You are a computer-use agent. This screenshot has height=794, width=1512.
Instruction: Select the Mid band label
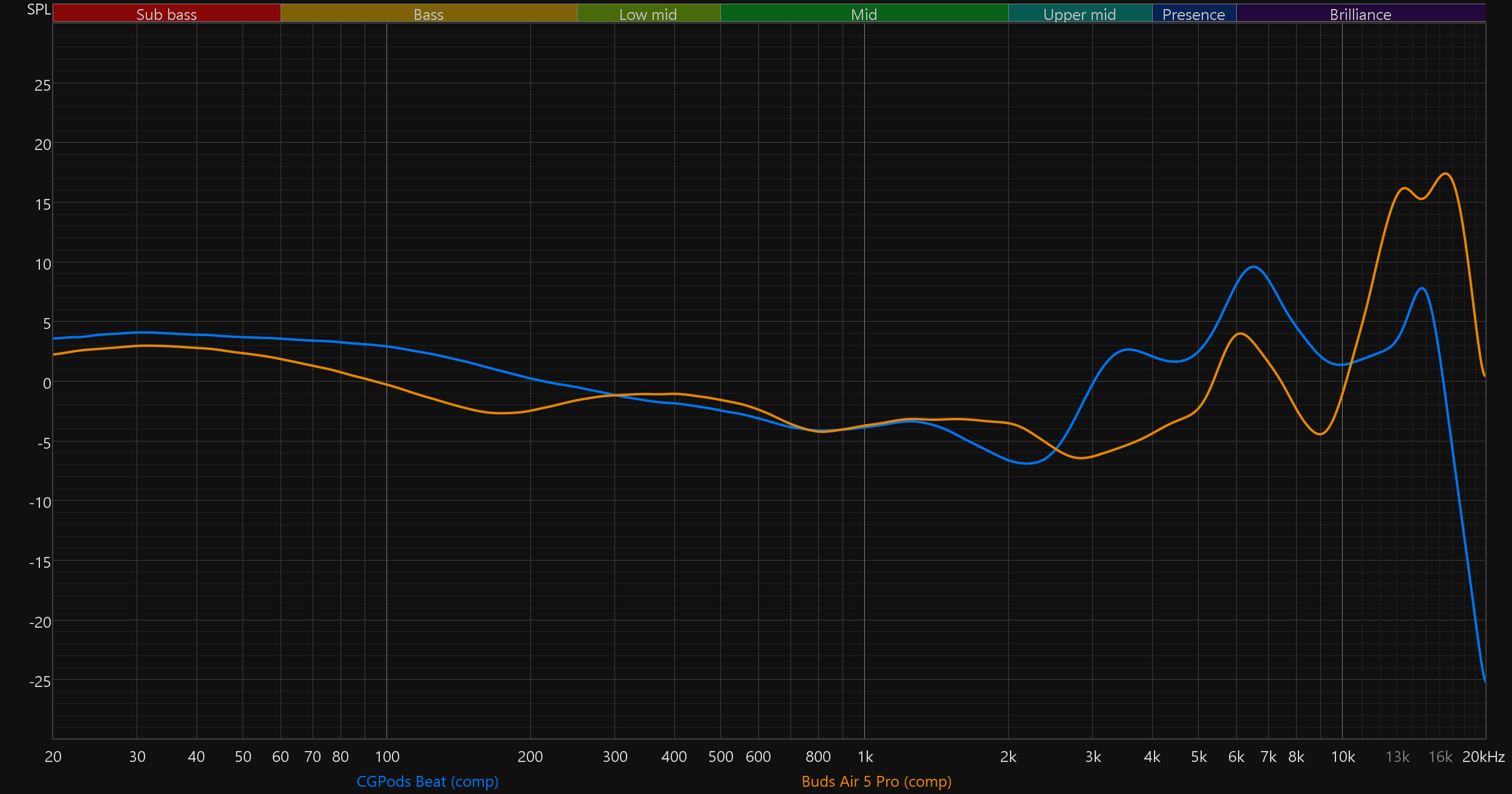pos(864,14)
